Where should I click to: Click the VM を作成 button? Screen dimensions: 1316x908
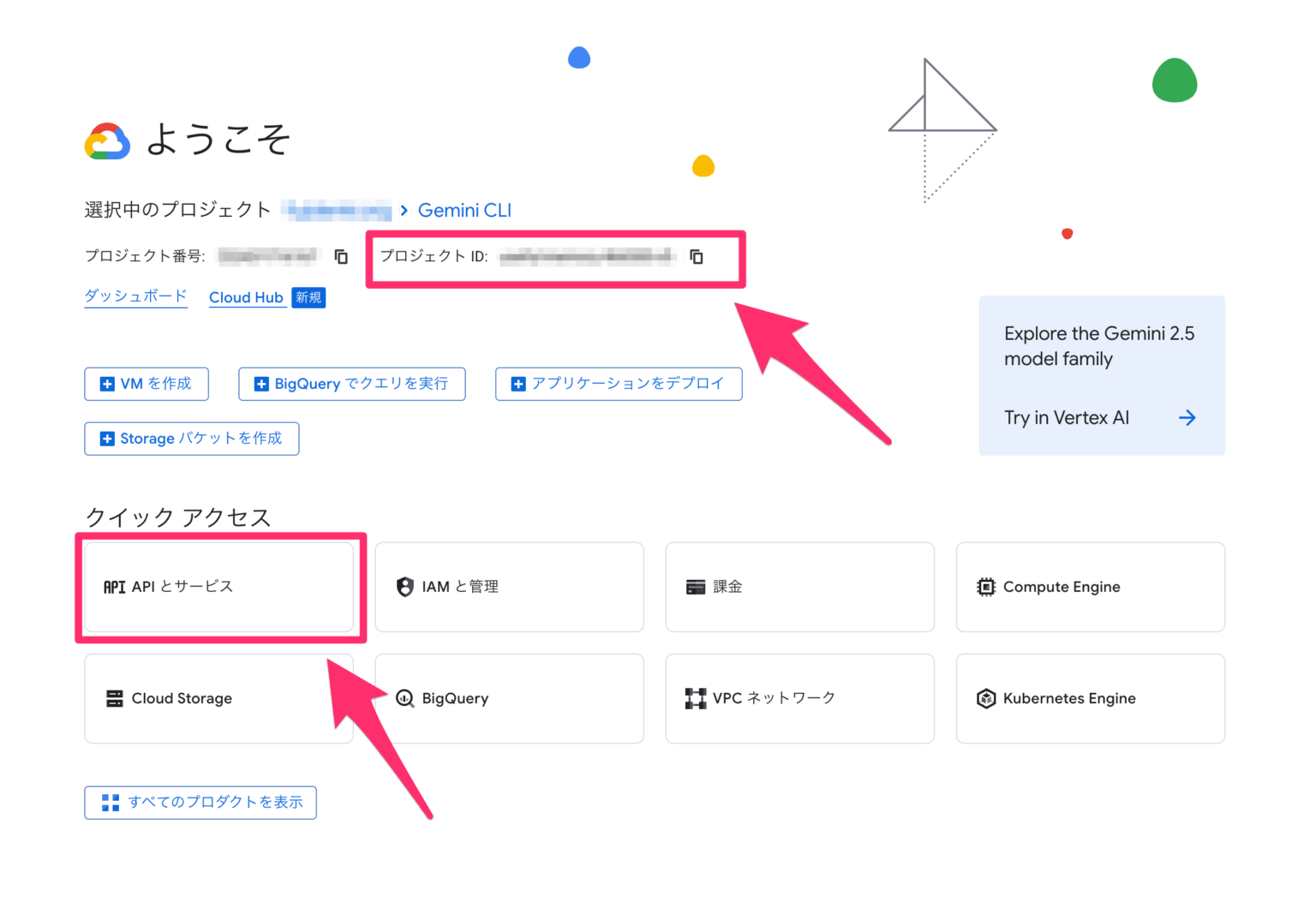click(x=146, y=384)
